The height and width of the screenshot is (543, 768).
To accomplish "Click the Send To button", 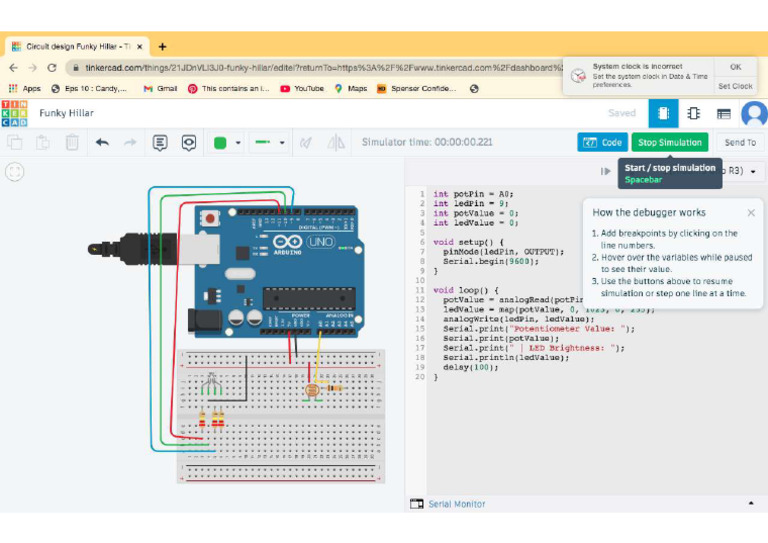I will (x=740, y=142).
